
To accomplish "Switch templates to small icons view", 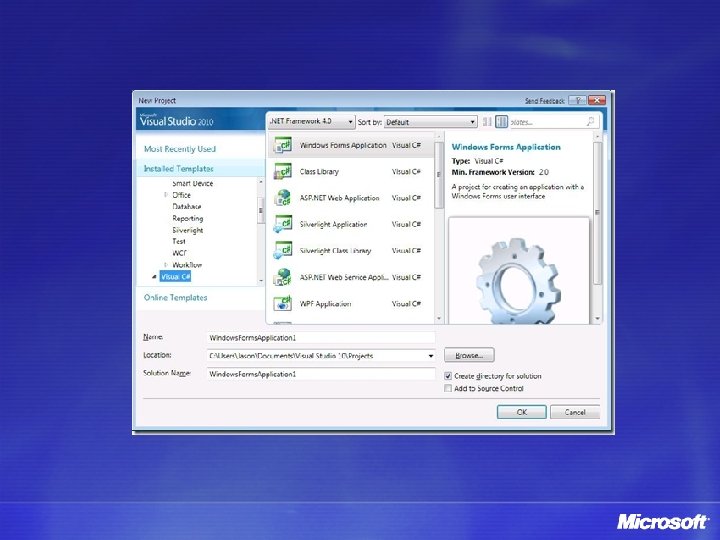I will pos(487,122).
